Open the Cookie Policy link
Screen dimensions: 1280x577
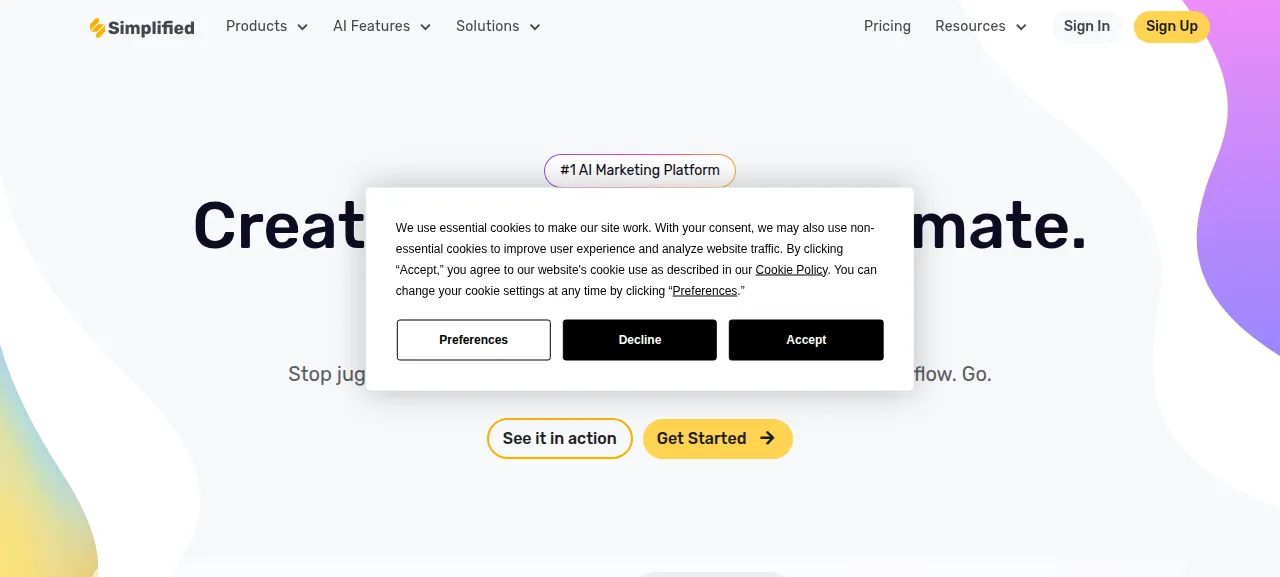pyautogui.click(x=792, y=270)
